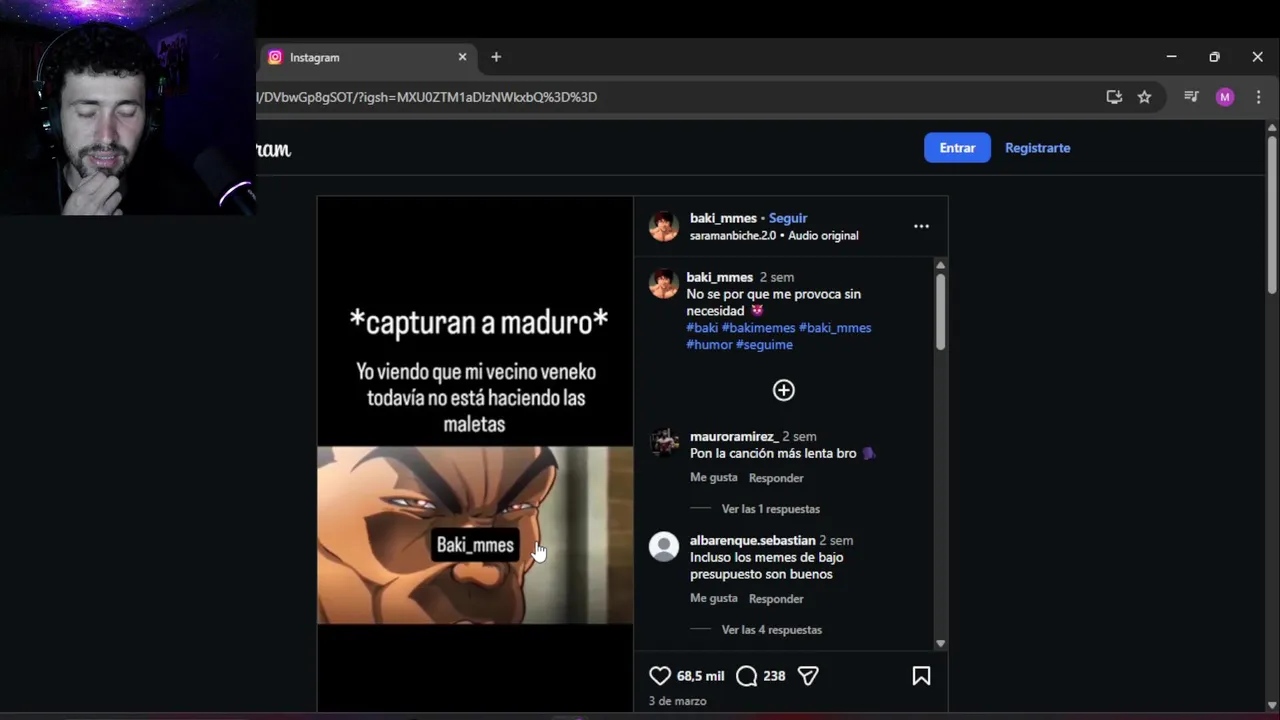This screenshot has height=720, width=1280.
Task: Open the #humor hashtag
Action: click(709, 344)
